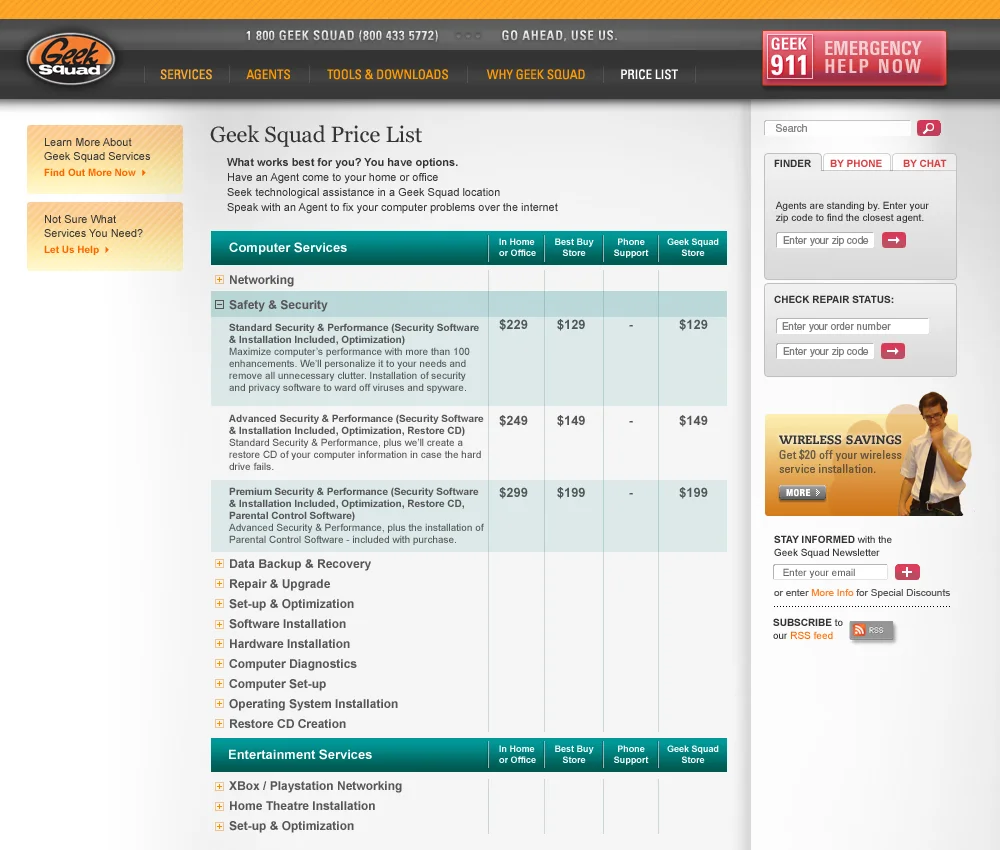
Task: Click the RSS feed icon button
Action: (872, 630)
